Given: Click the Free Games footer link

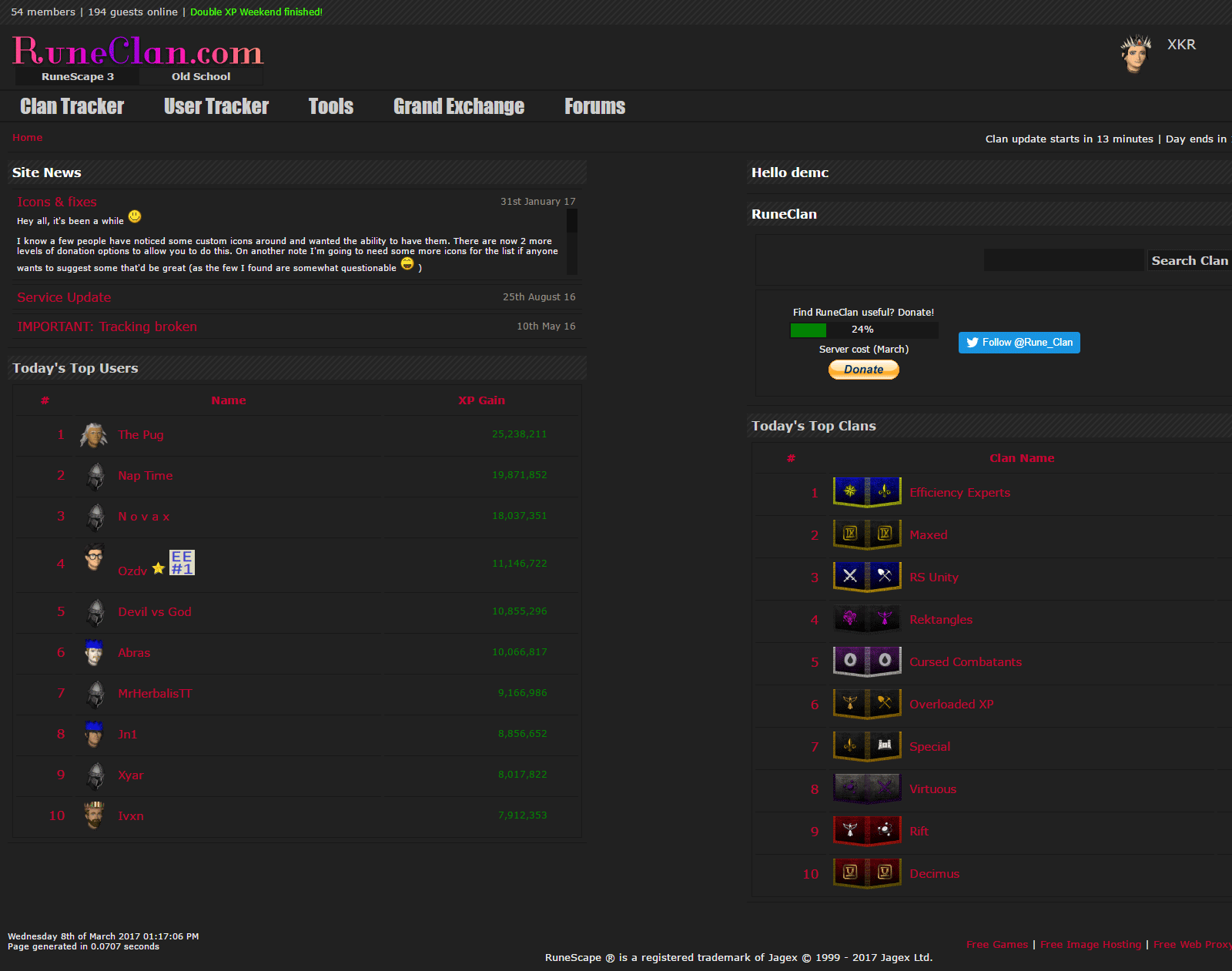Looking at the screenshot, I should coord(997,944).
